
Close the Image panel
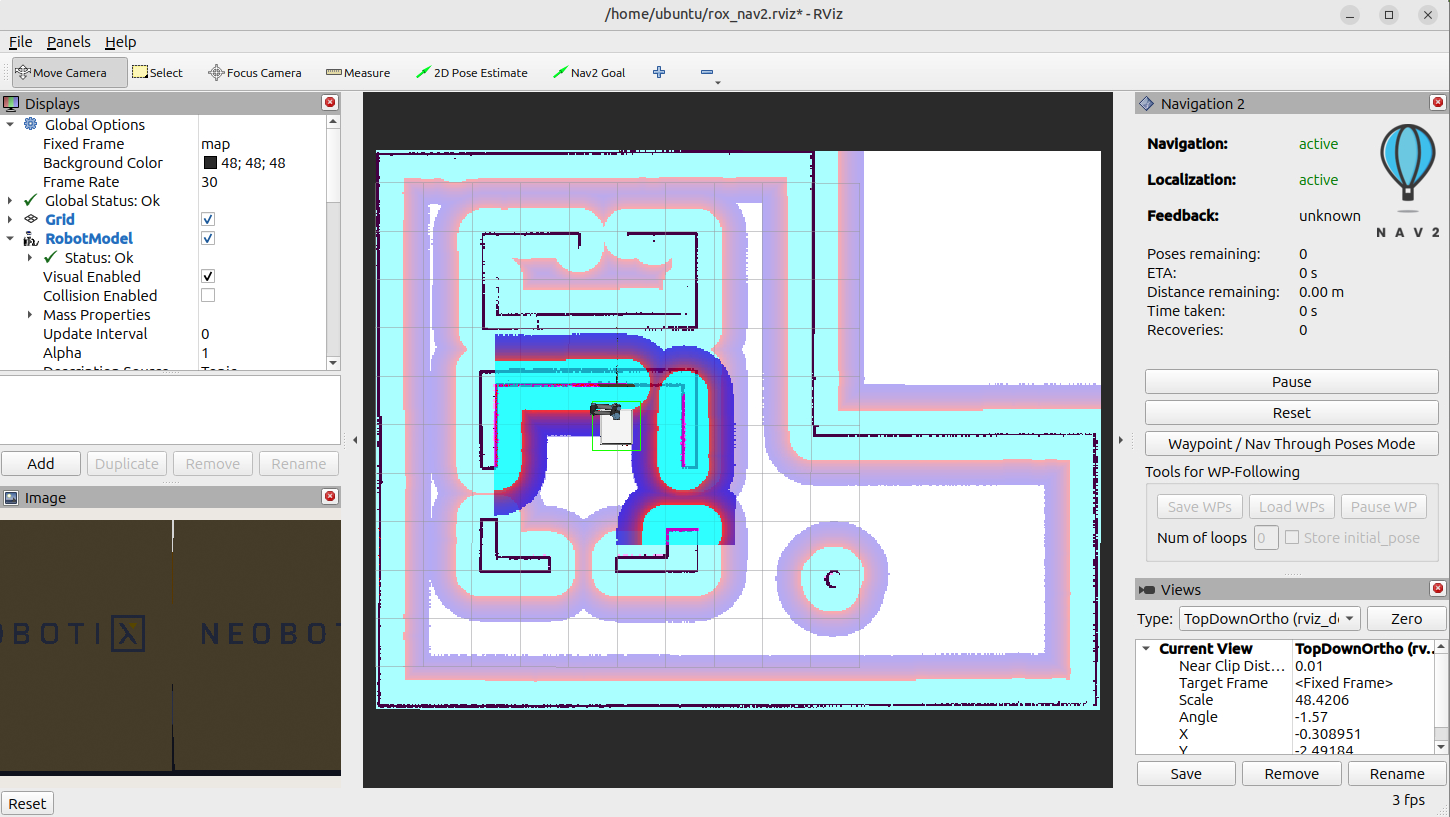[330, 497]
